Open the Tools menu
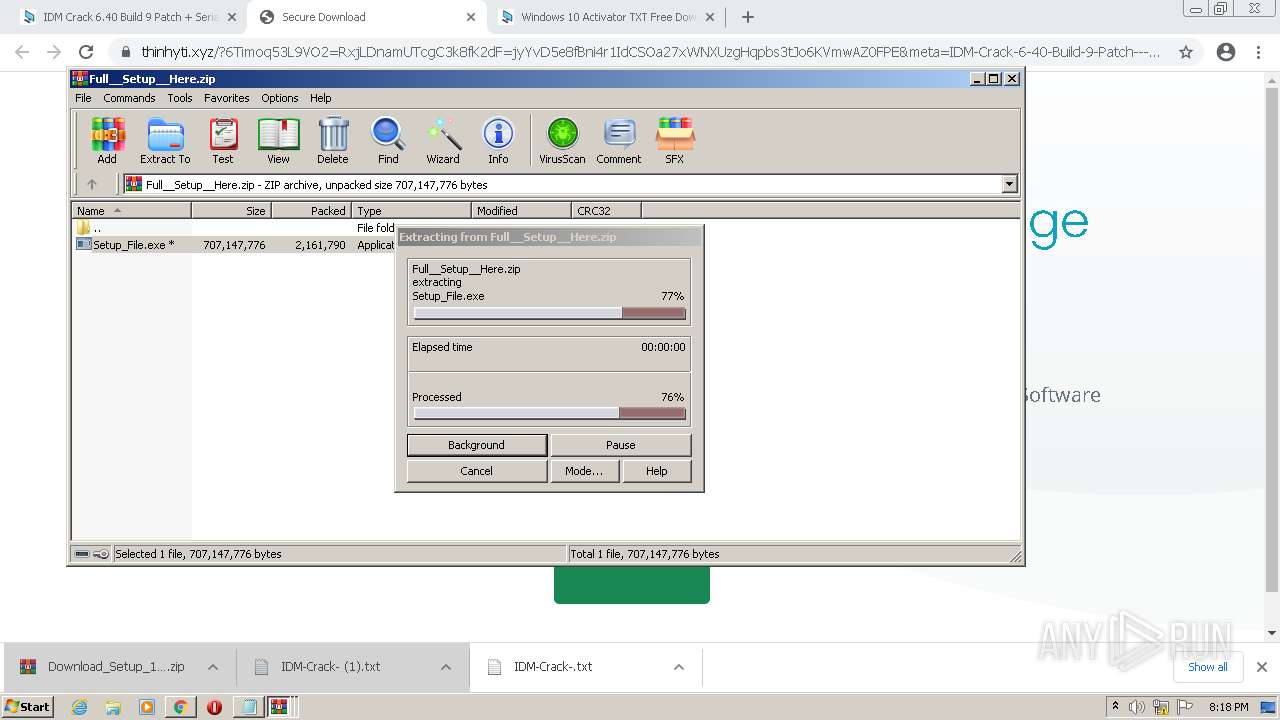Image resolution: width=1280 pixels, height=720 pixels. point(180,98)
